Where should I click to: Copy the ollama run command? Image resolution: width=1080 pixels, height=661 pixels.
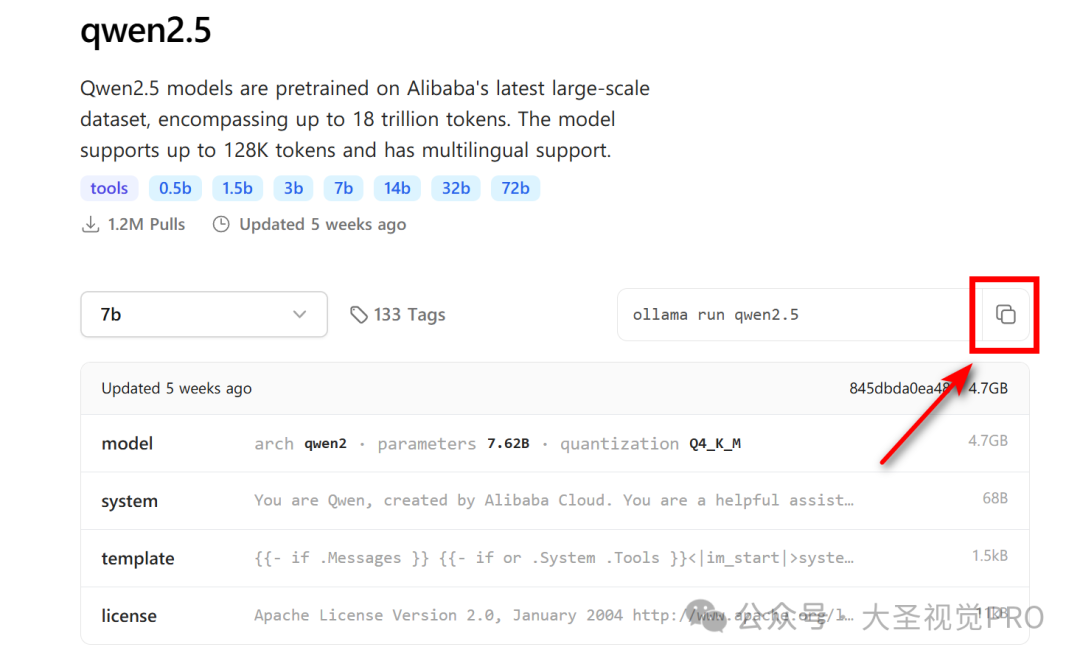pyautogui.click(x=1006, y=315)
